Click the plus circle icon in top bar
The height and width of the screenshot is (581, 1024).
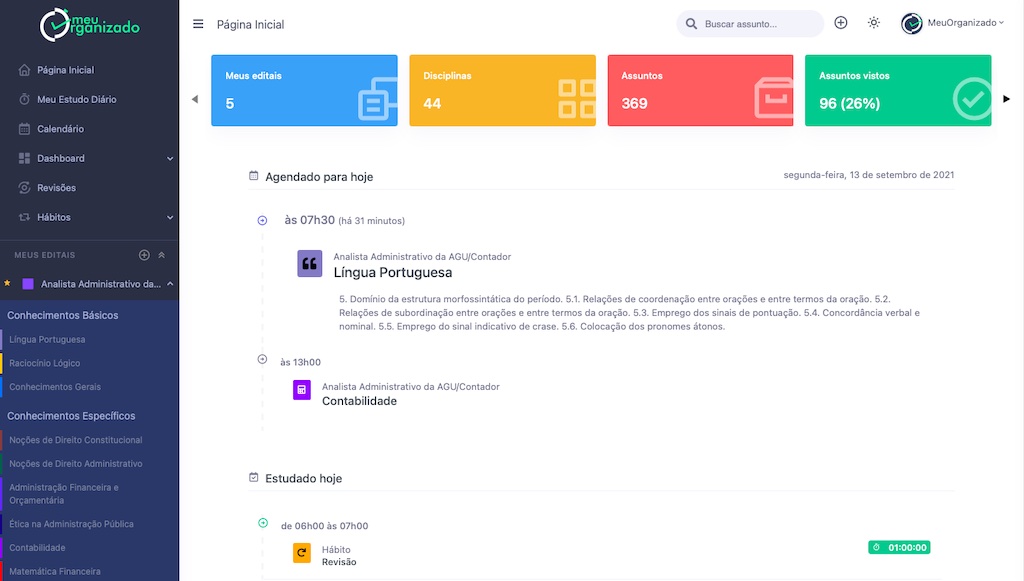(x=840, y=23)
